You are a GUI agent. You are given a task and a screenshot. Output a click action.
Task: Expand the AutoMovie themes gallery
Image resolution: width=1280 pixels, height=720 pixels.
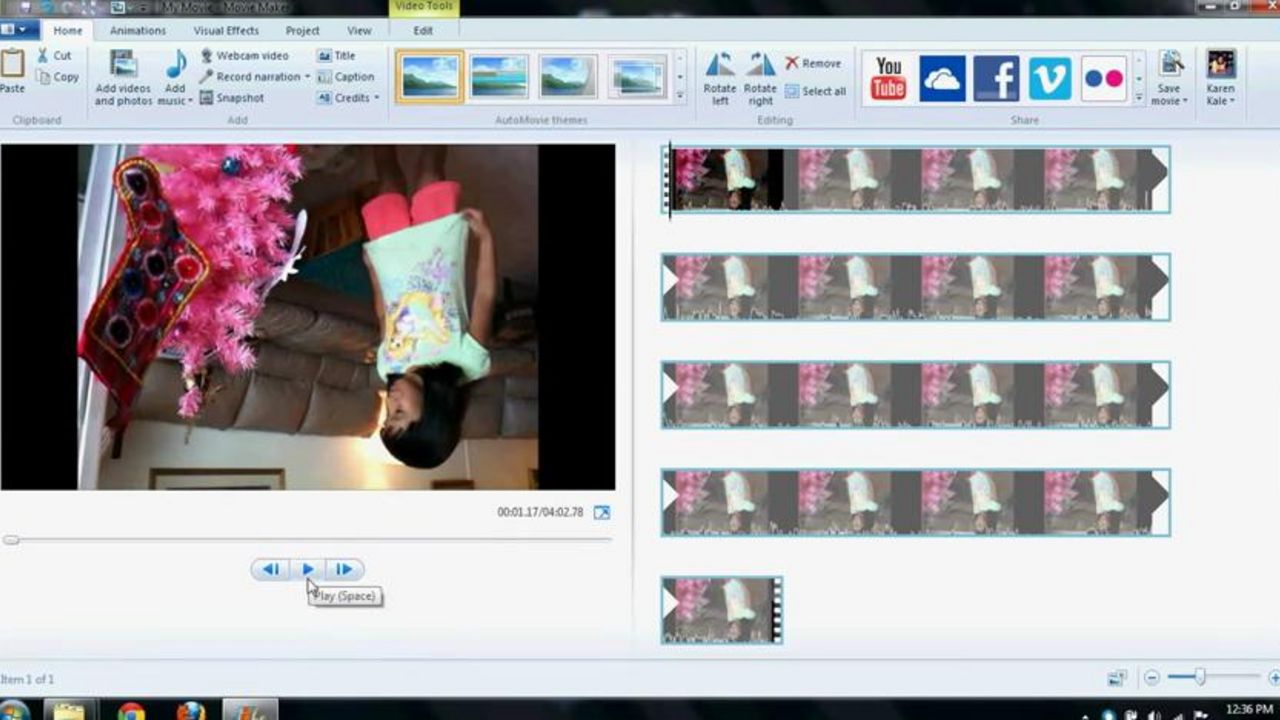pyautogui.click(x=680, y=97)
